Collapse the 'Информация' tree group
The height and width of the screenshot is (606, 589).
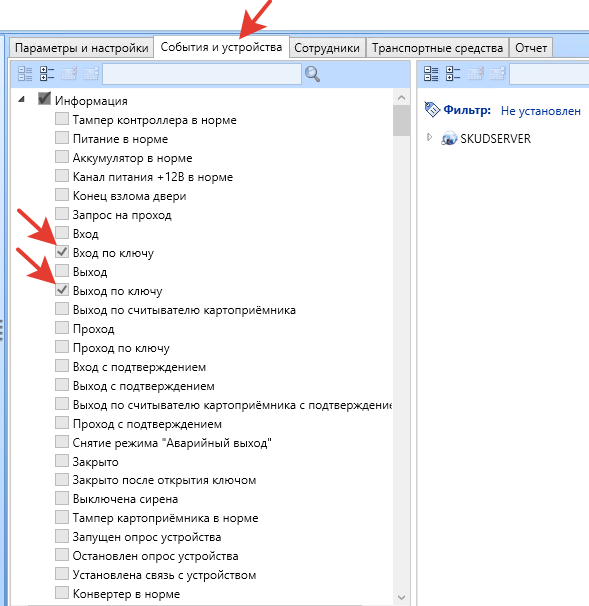(22, 99)
